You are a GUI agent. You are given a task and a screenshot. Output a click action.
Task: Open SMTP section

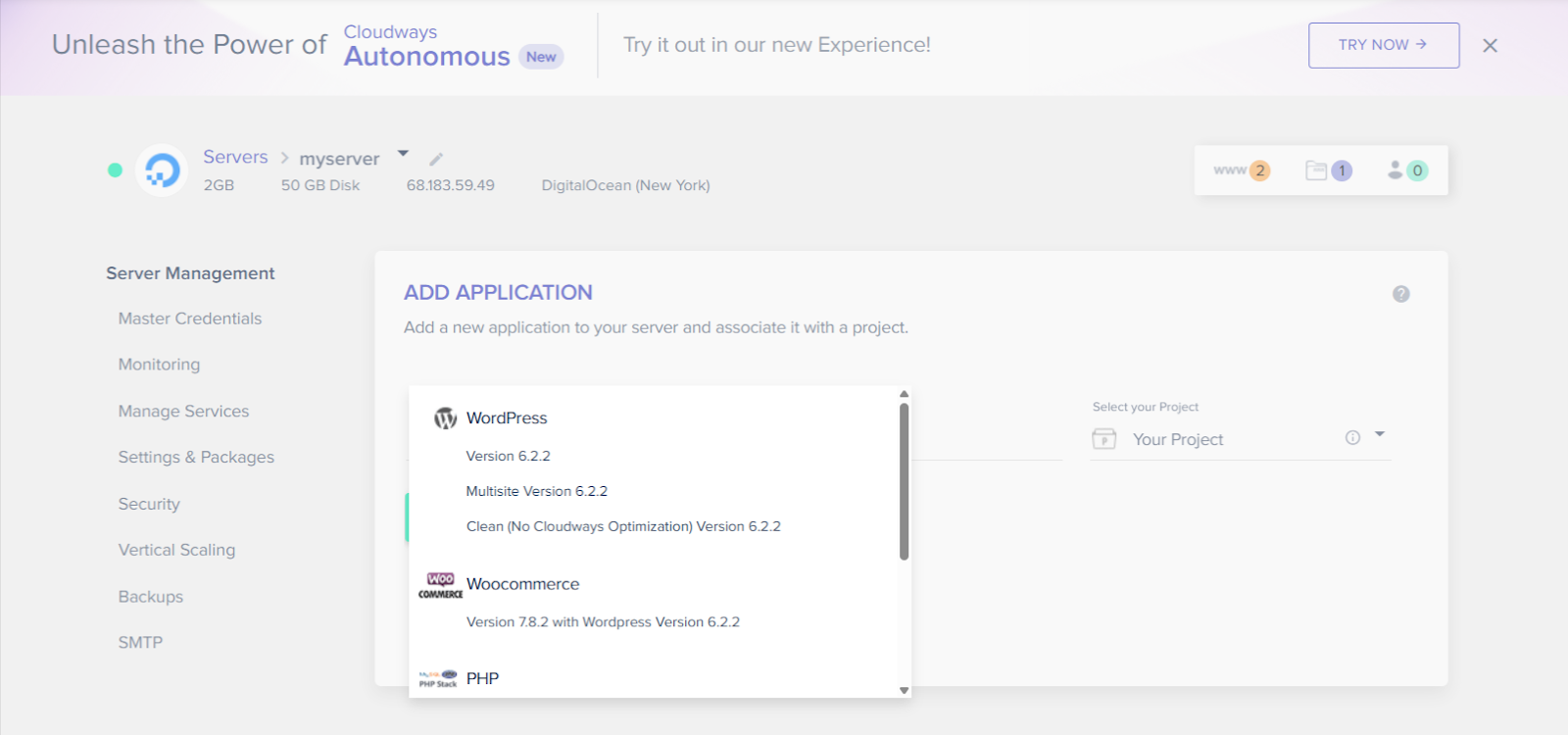point(140,643)
